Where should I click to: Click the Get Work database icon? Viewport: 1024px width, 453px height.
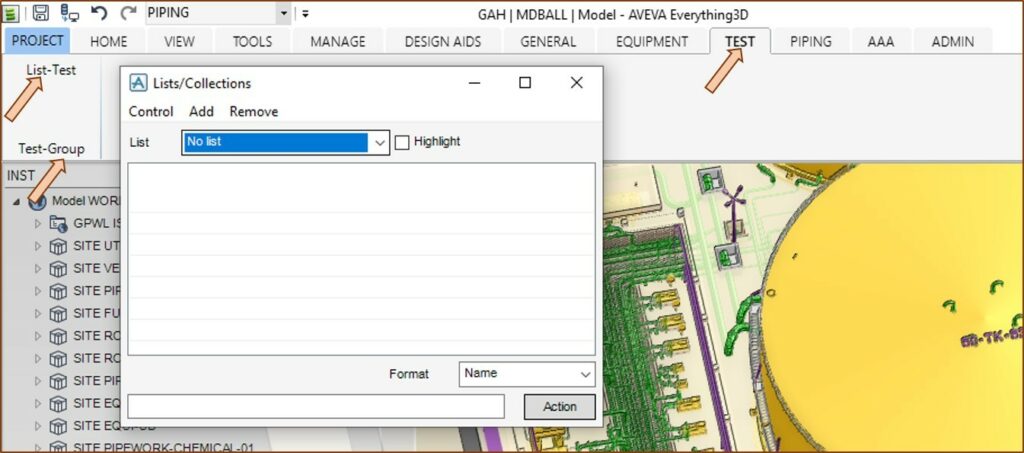[69, 12]
